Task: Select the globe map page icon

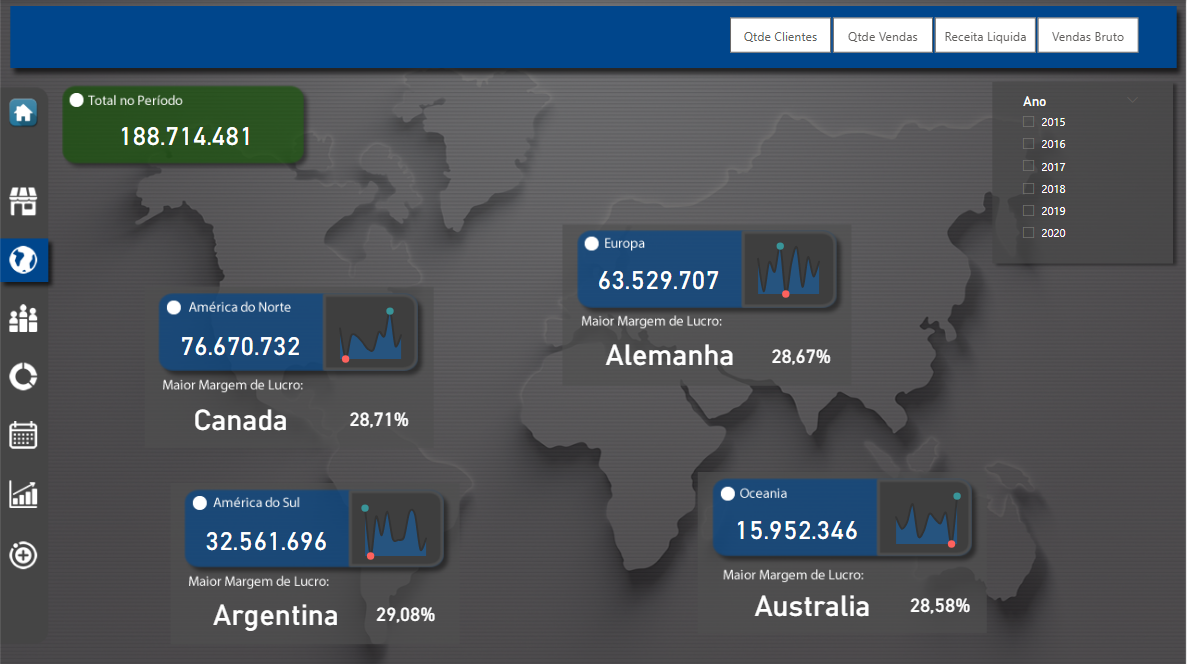Action: (x=23, y=261)
